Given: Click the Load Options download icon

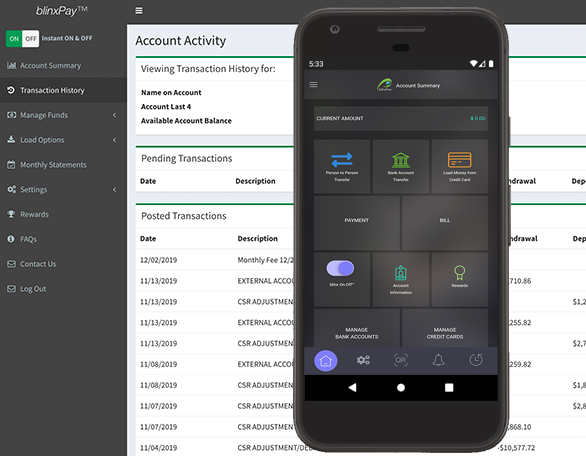Looking at the screenshot, I should point(11,139).
